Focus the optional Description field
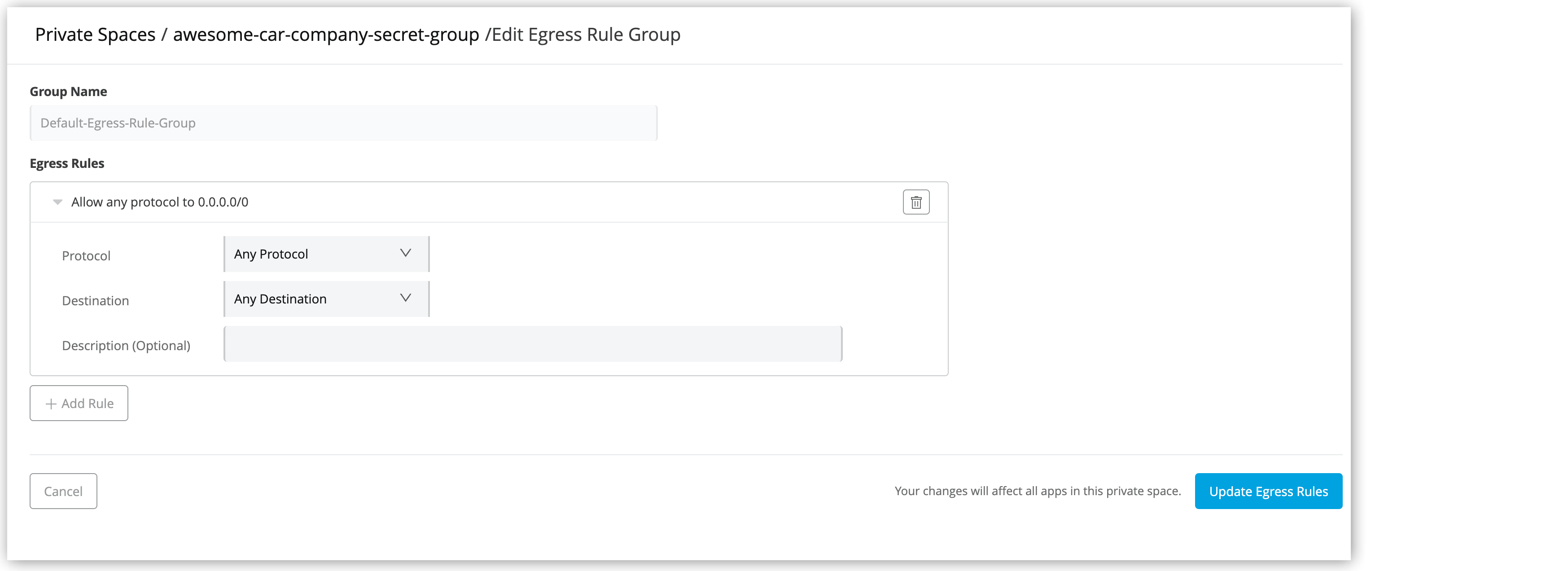 (533, 344)
